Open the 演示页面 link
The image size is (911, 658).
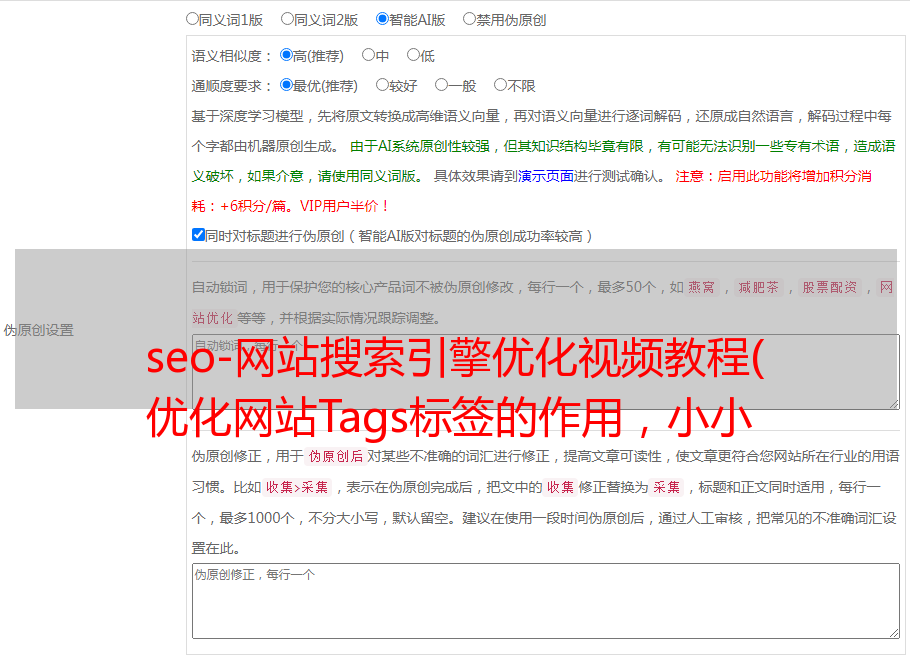(x=546, y=176)
